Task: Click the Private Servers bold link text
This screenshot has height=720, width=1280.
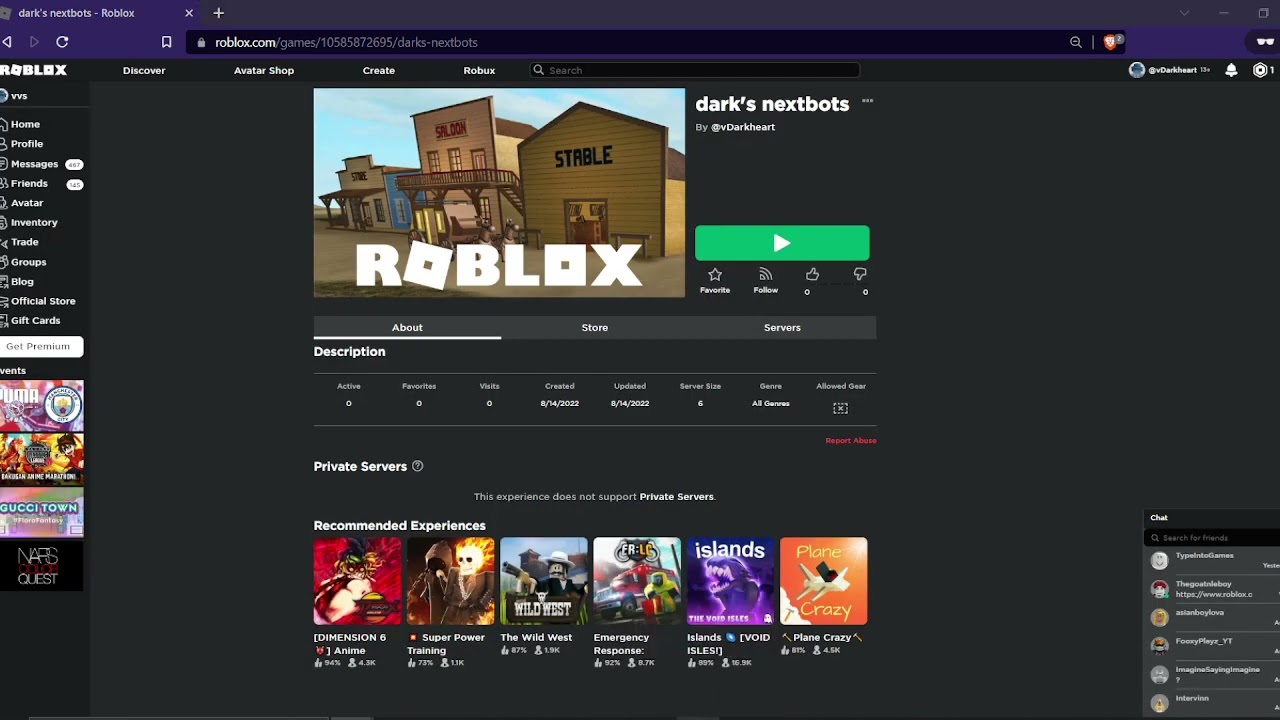Action: coord(676,496)
